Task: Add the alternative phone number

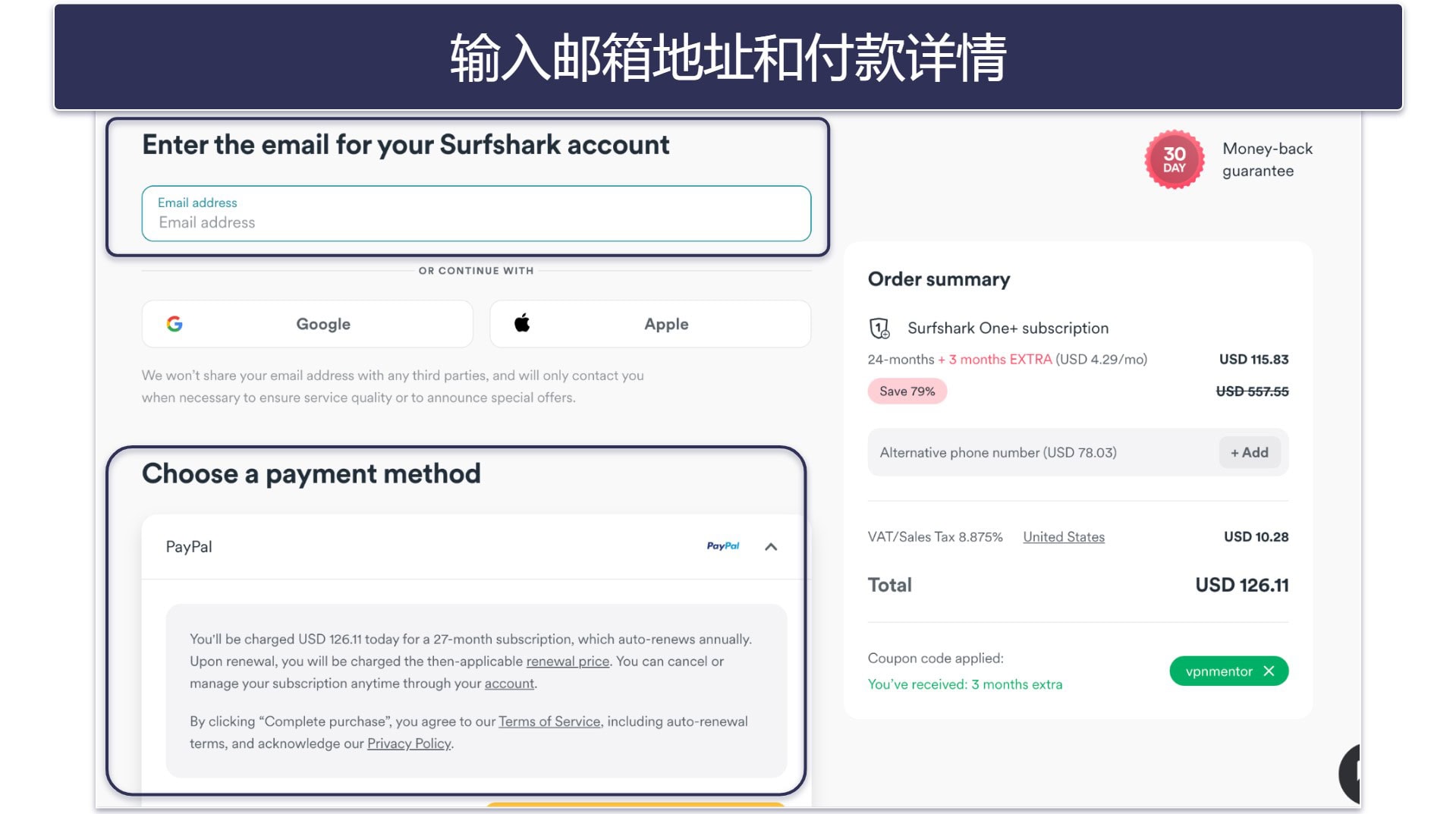Action: pyautogui.click(x=1249, y=452)
